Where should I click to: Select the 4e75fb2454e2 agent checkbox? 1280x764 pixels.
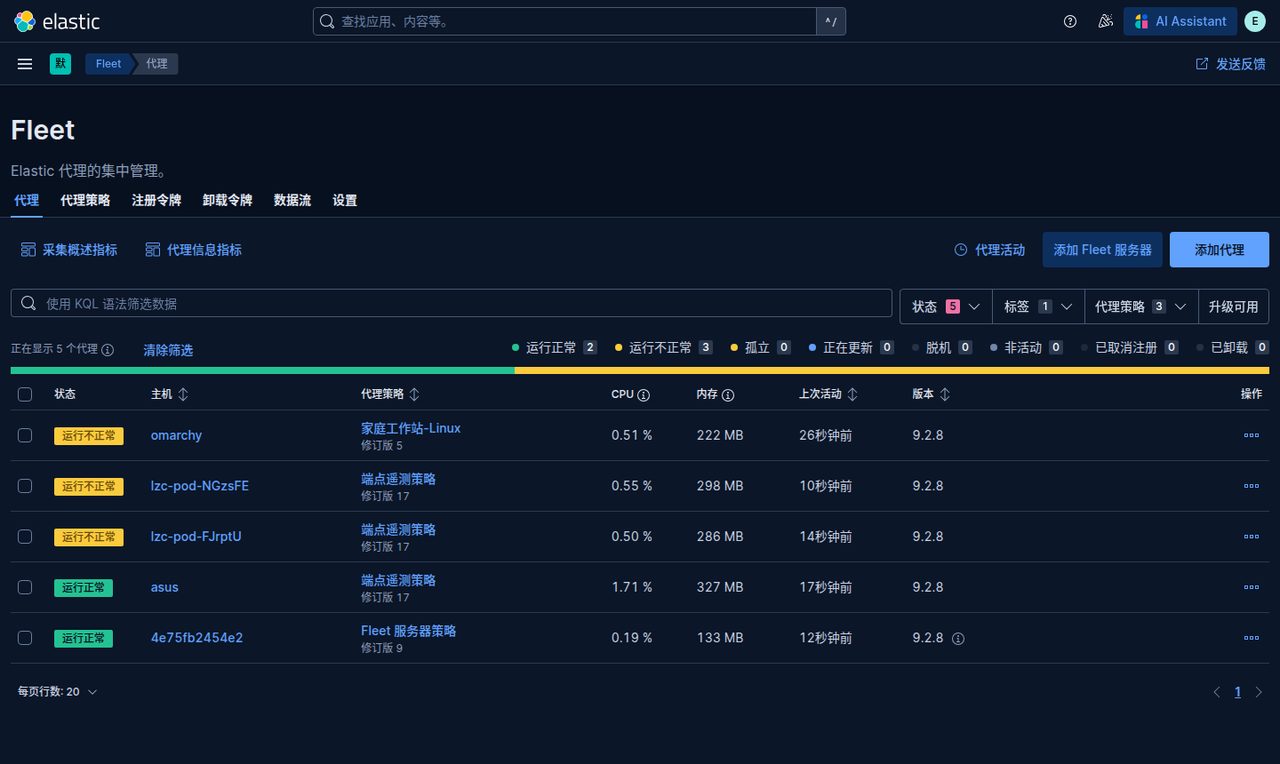pos(25,638)
